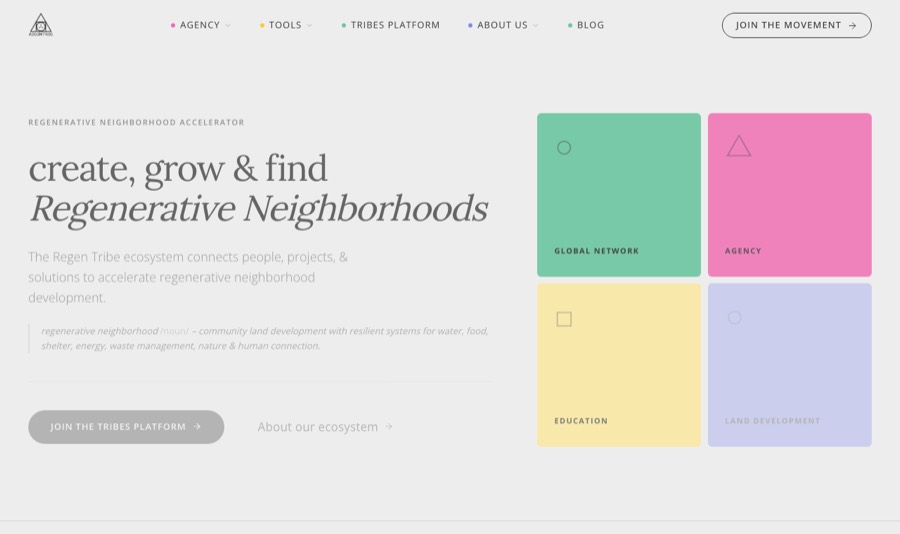Open the About Us menu
The image size is (900, 534).
[503, 25]
